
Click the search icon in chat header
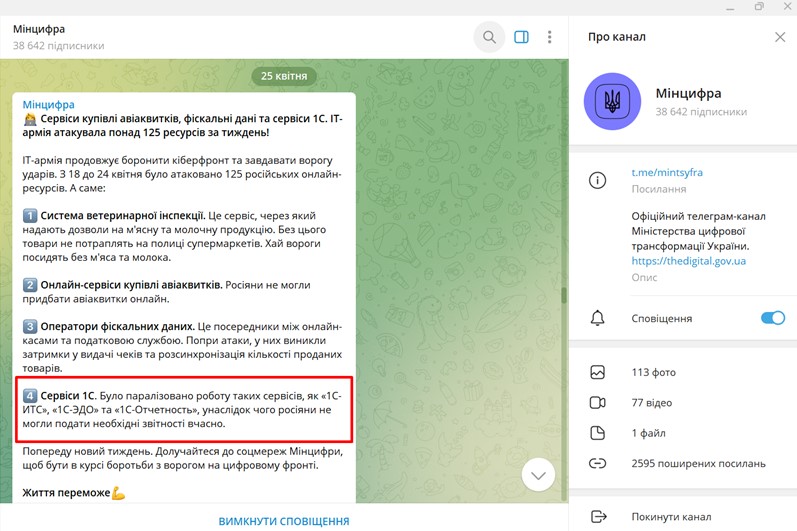pos(489,38)
